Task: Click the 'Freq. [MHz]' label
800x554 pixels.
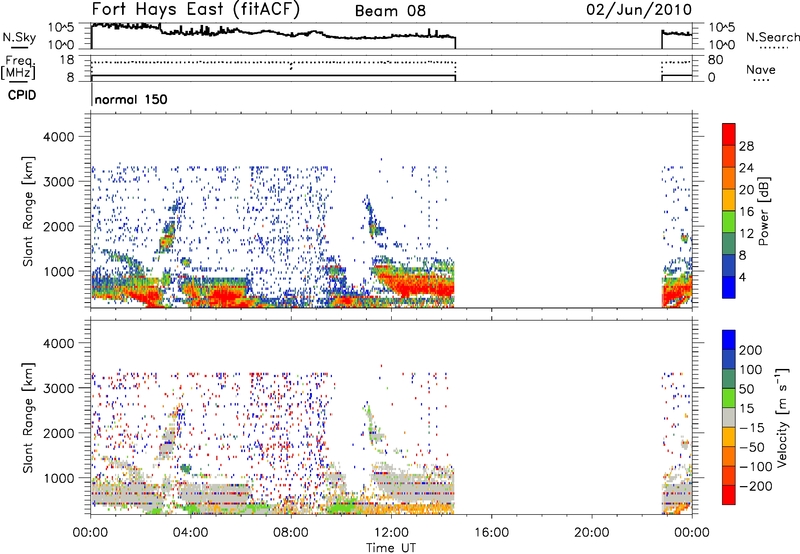Action: click(x=18, y=67)
